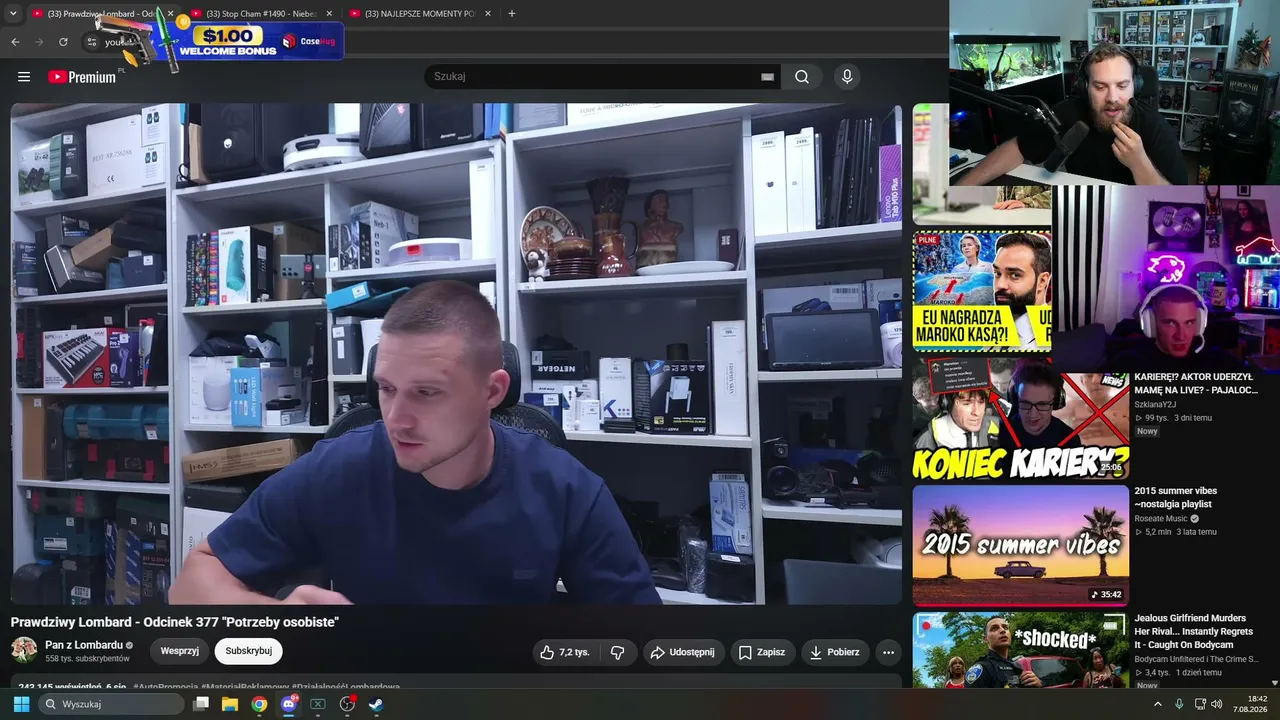Download the video with Pobierz
Image resolution: width=1280 pixels, height=720 pixels.
(x=835, y=652)
